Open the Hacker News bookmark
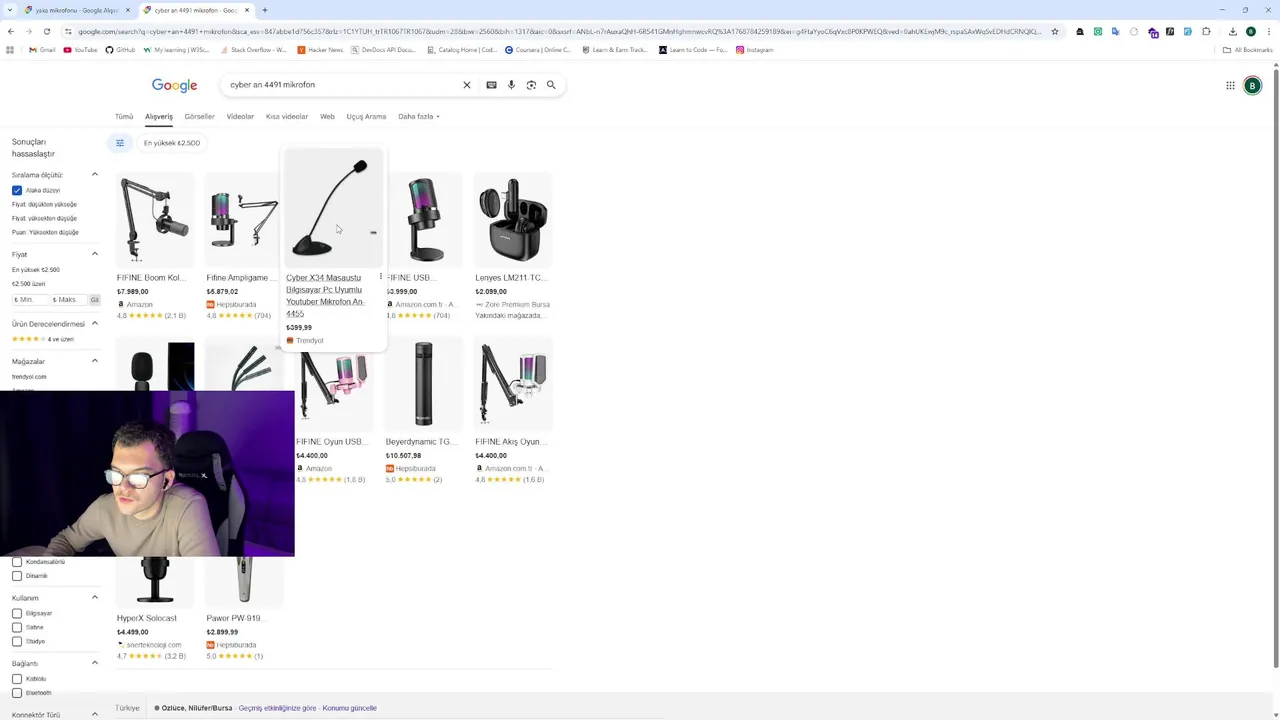 [321, 50]
